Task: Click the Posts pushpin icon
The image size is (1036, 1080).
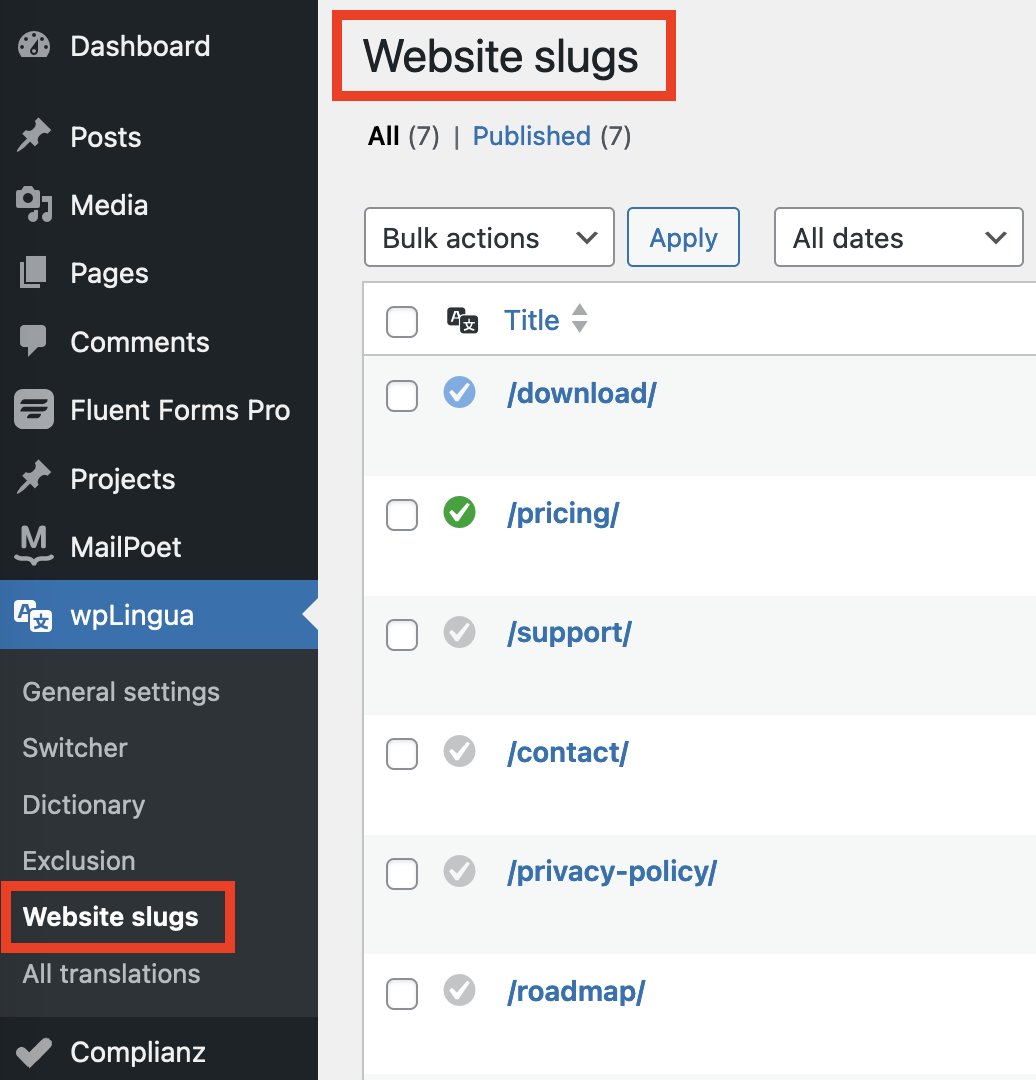Action: tap(34, 136)
